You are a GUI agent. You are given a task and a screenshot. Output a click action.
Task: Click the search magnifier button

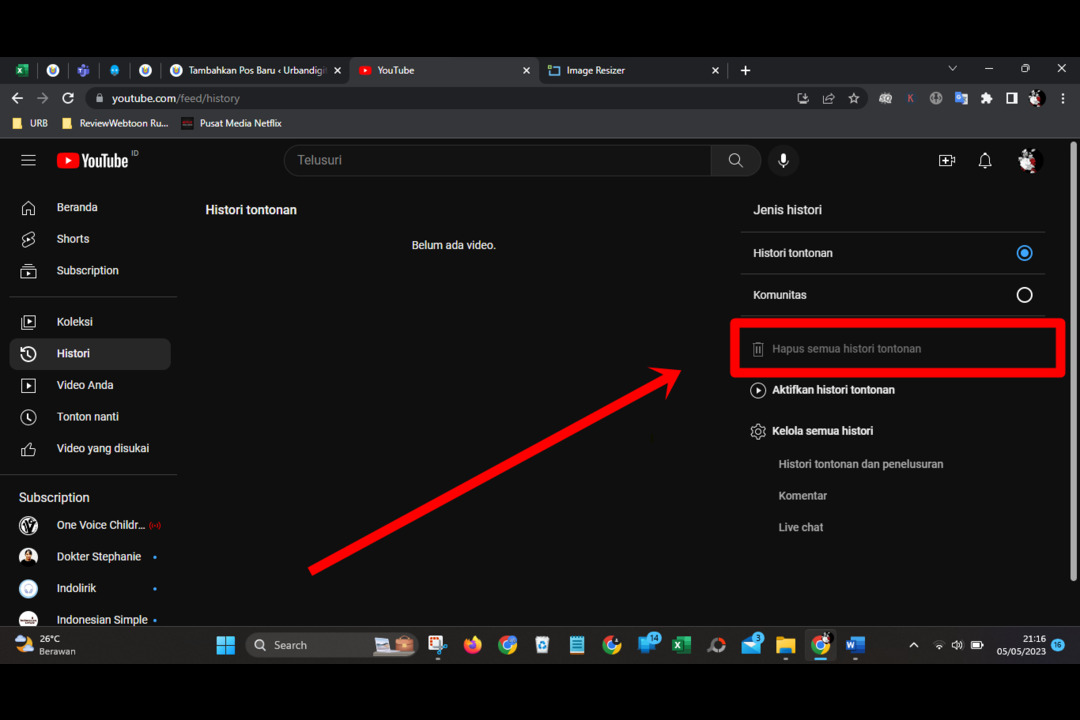click(x=736, y=161)
